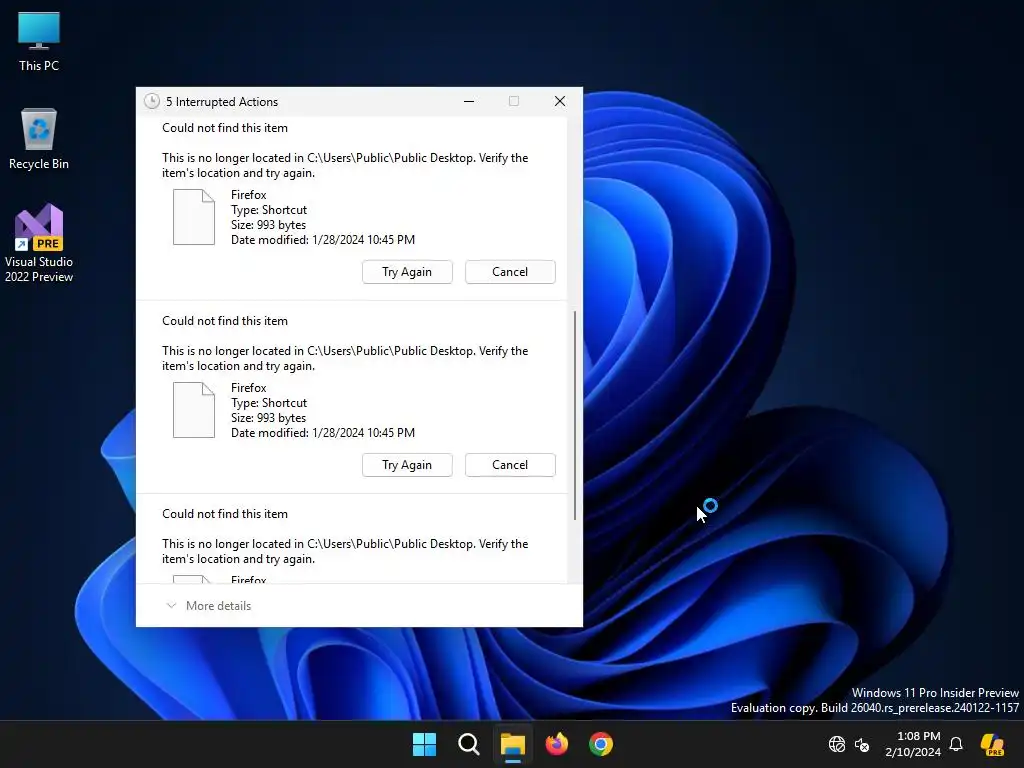Launch Firefox from the taskbar
This screenshot has width=1024, height=768.
point(556,744)
